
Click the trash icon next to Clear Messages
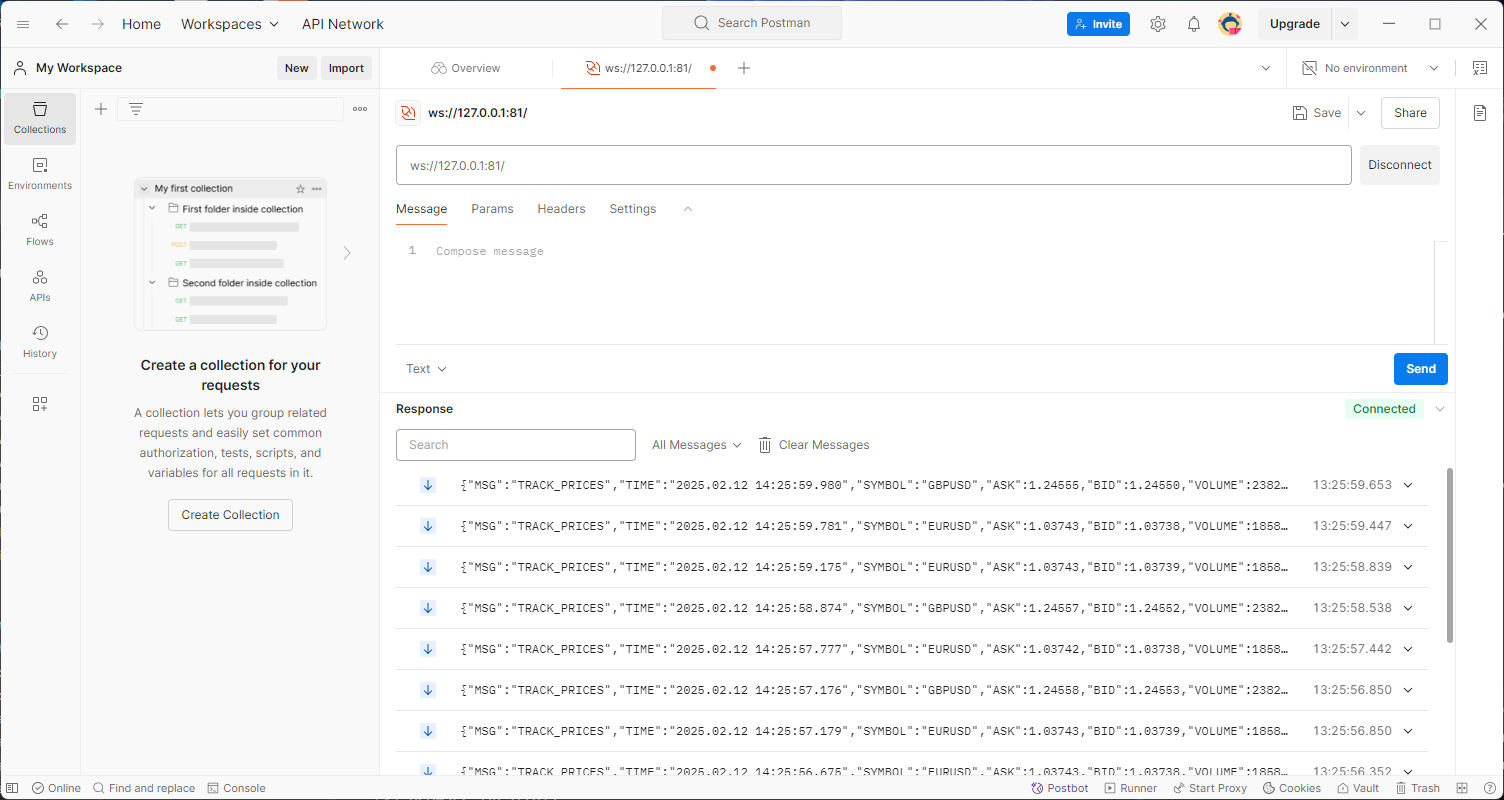tap(765, 445)
